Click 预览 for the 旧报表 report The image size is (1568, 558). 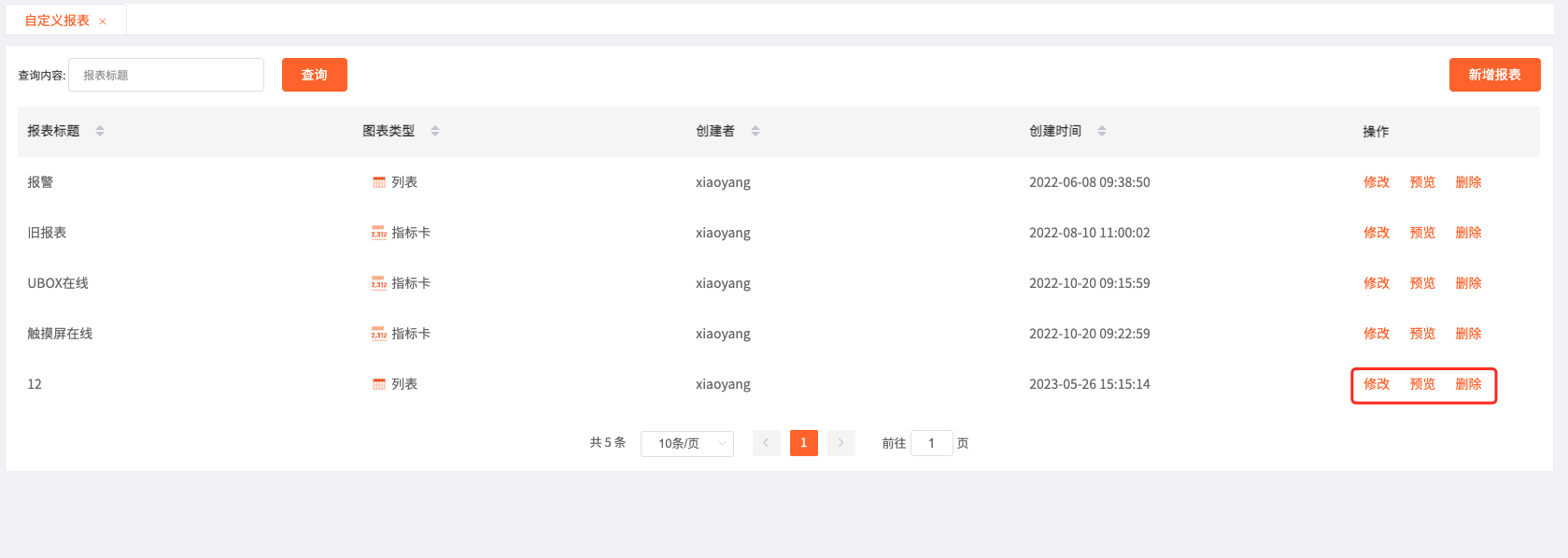(1422, 233)
